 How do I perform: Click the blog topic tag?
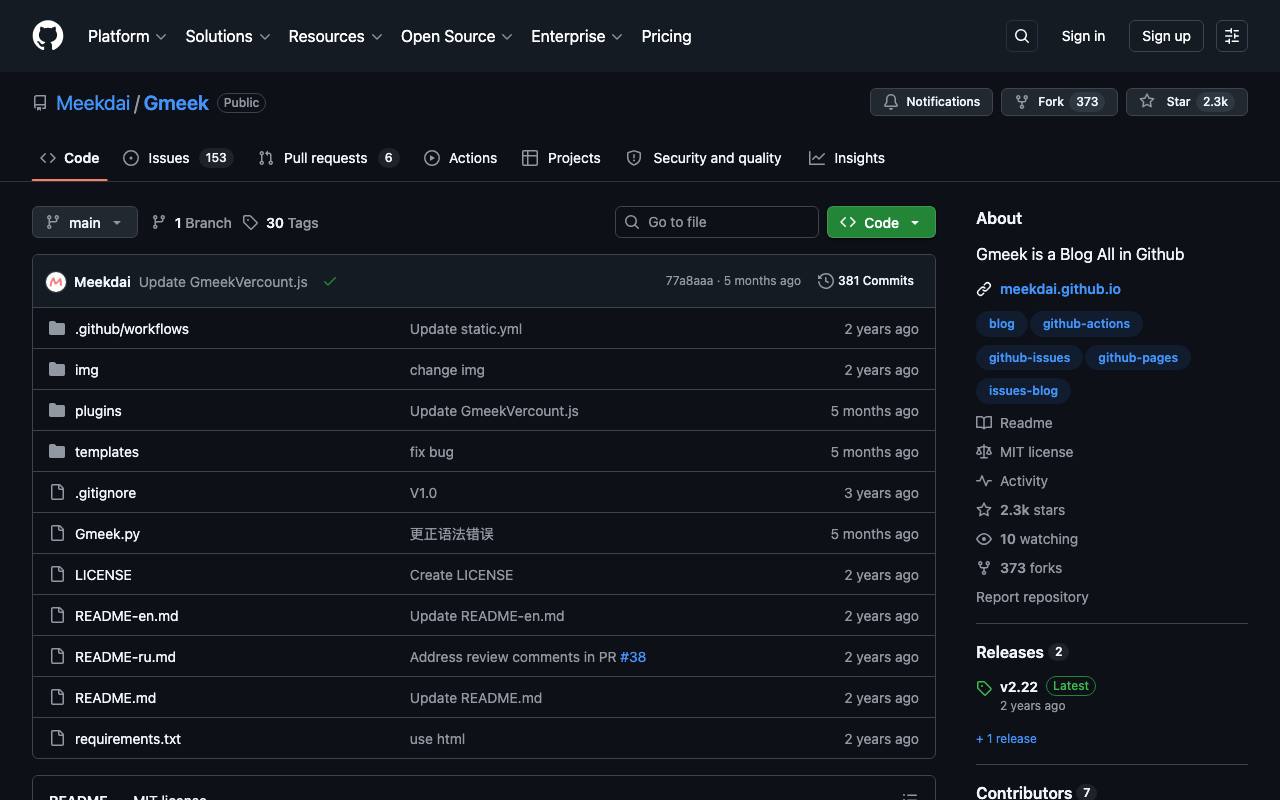pos(1001,324)
